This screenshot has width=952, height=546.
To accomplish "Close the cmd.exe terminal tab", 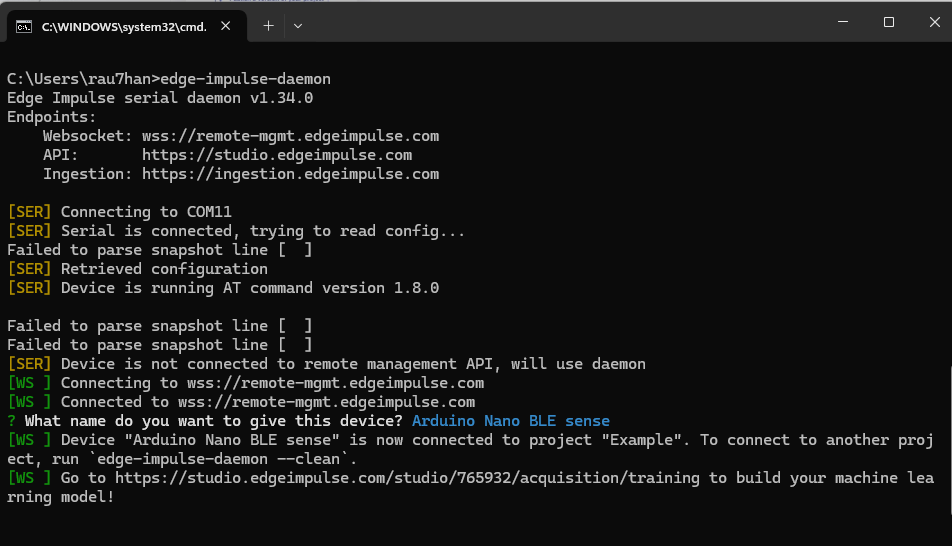I will pyautogui.click(x=225, y=26).
